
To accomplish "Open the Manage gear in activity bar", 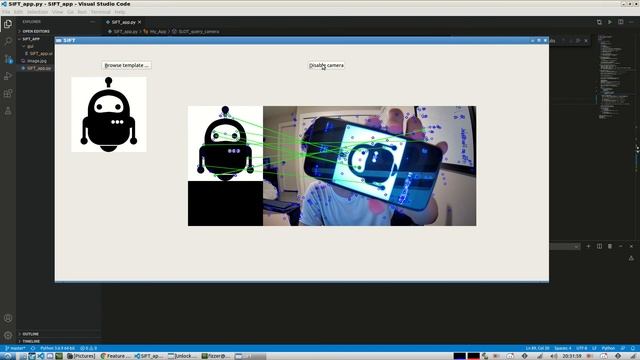I will [x=8, y=336].
